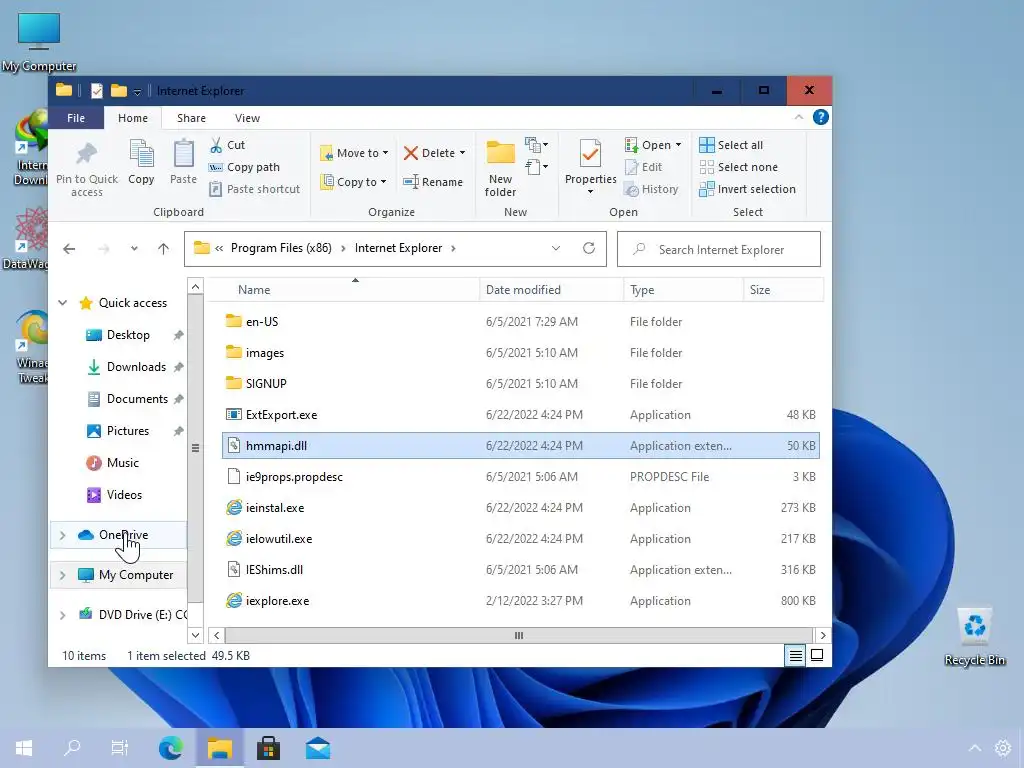Click the horizontal scrollbar thumb
The height and width of the screenshot is (768, 1024).
[x=519, y=635]
